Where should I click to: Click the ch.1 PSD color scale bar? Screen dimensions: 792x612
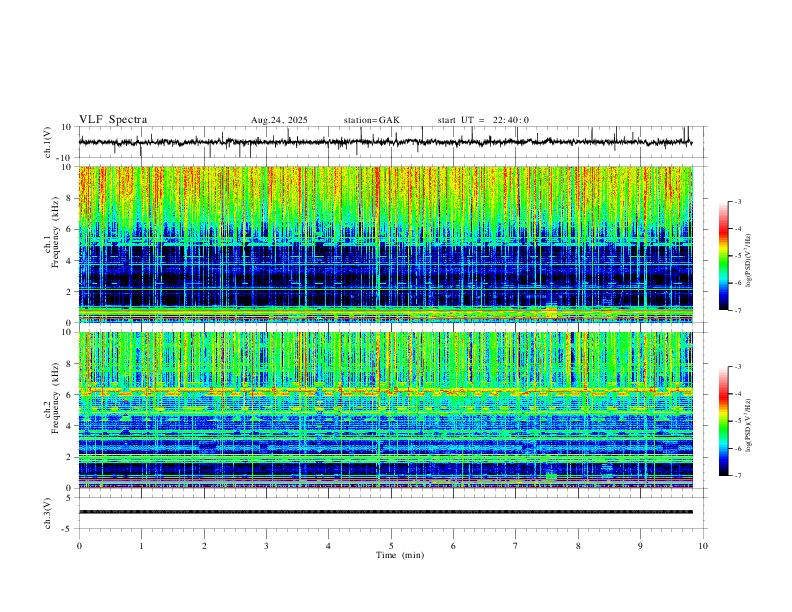click(x=723, y=256)
